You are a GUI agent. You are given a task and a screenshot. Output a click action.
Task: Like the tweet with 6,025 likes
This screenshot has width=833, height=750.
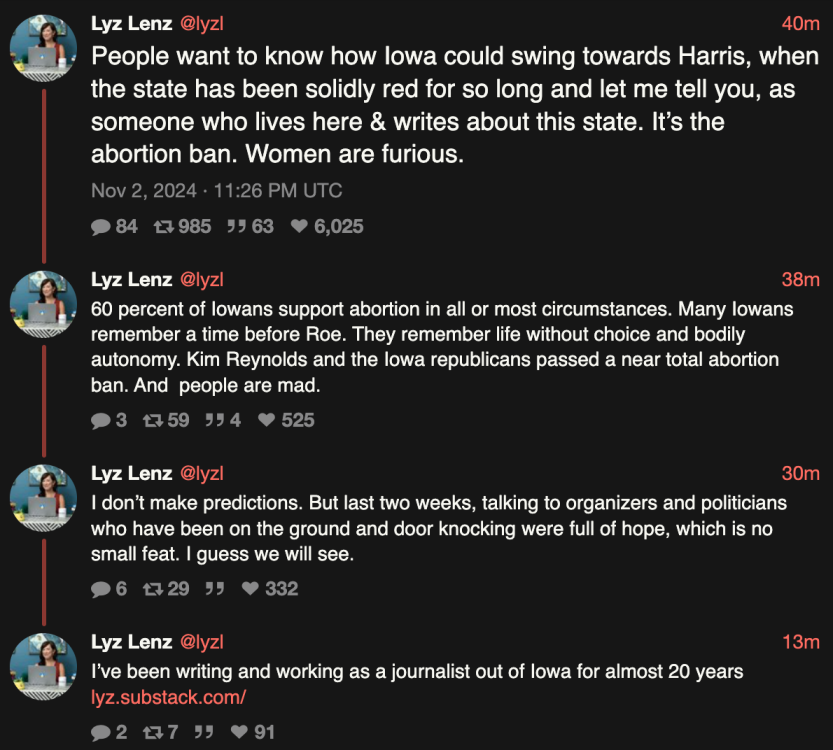coord(299,227)
